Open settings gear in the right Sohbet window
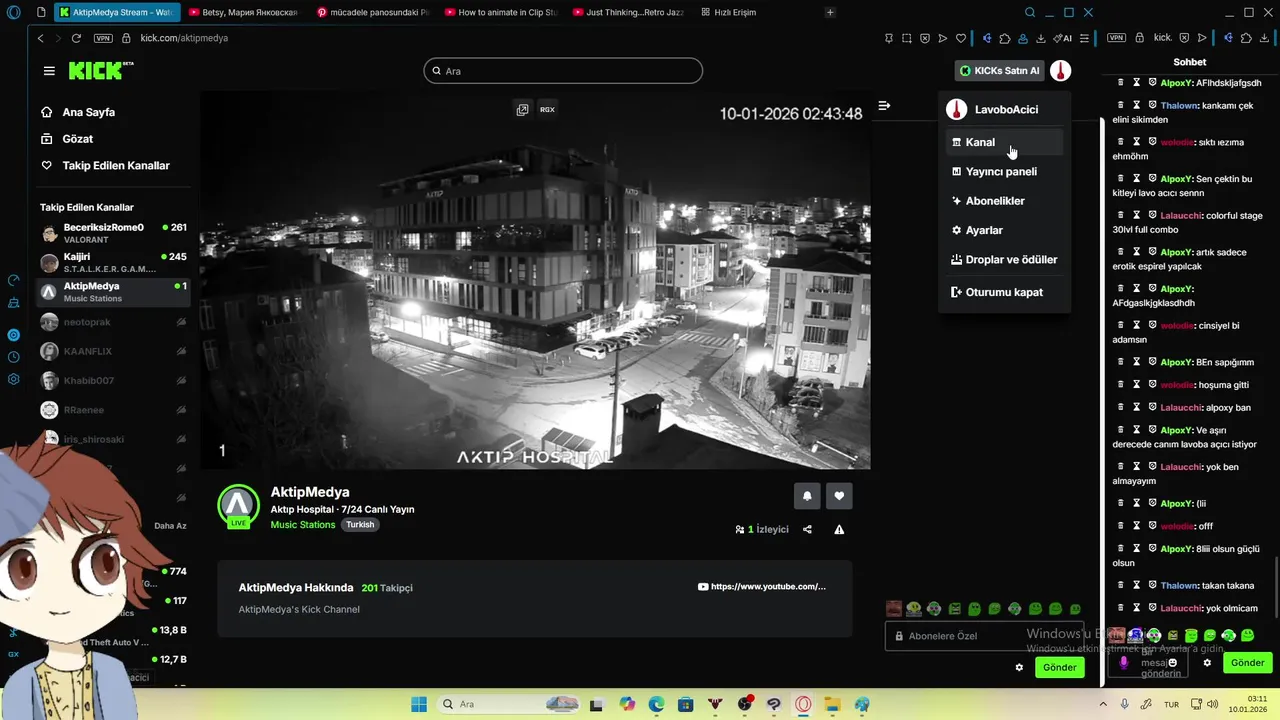 tap(1207, 663)
